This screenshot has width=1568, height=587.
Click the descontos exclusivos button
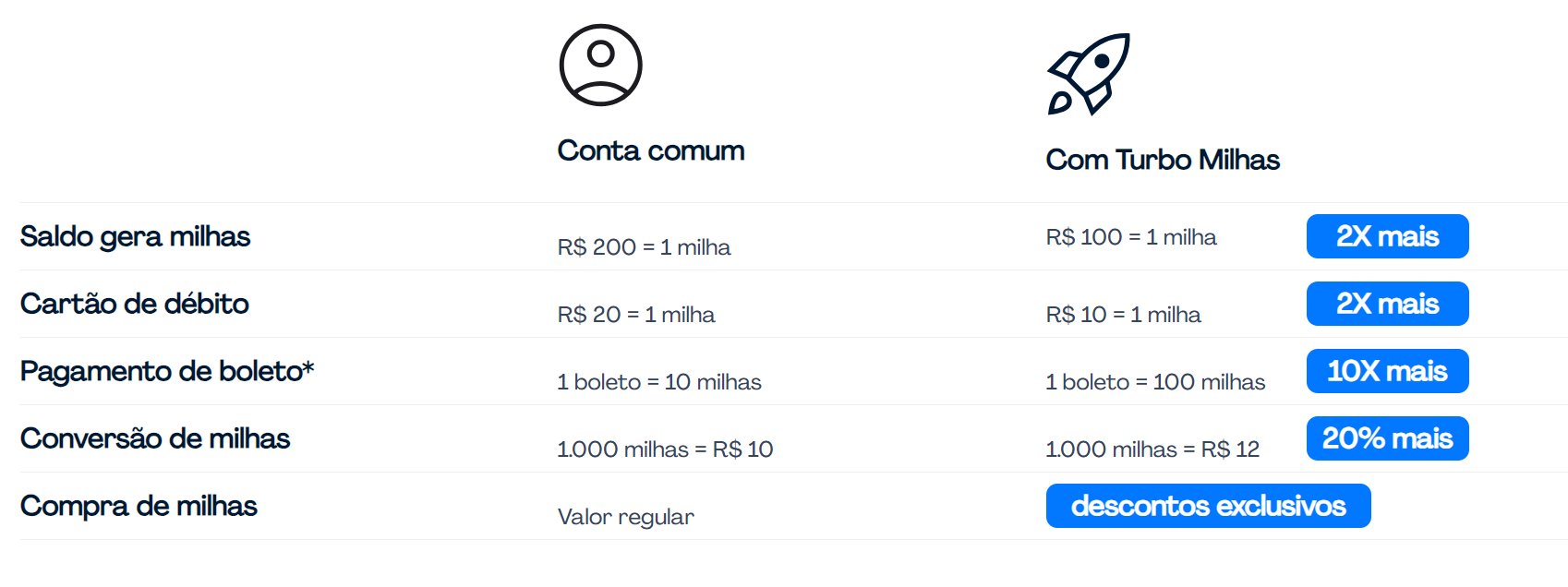pos(1208,506)
